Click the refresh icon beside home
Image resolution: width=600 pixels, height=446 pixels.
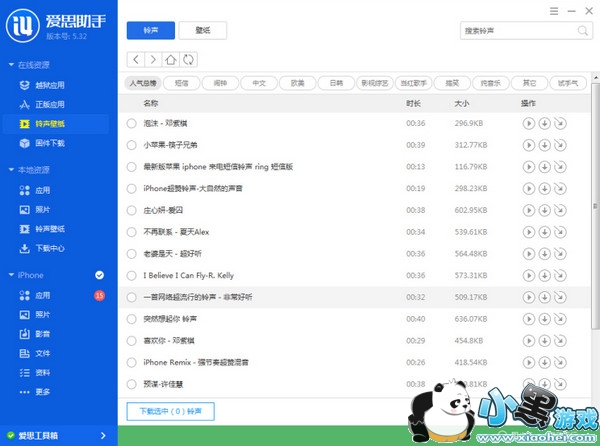tap(188, 59)
